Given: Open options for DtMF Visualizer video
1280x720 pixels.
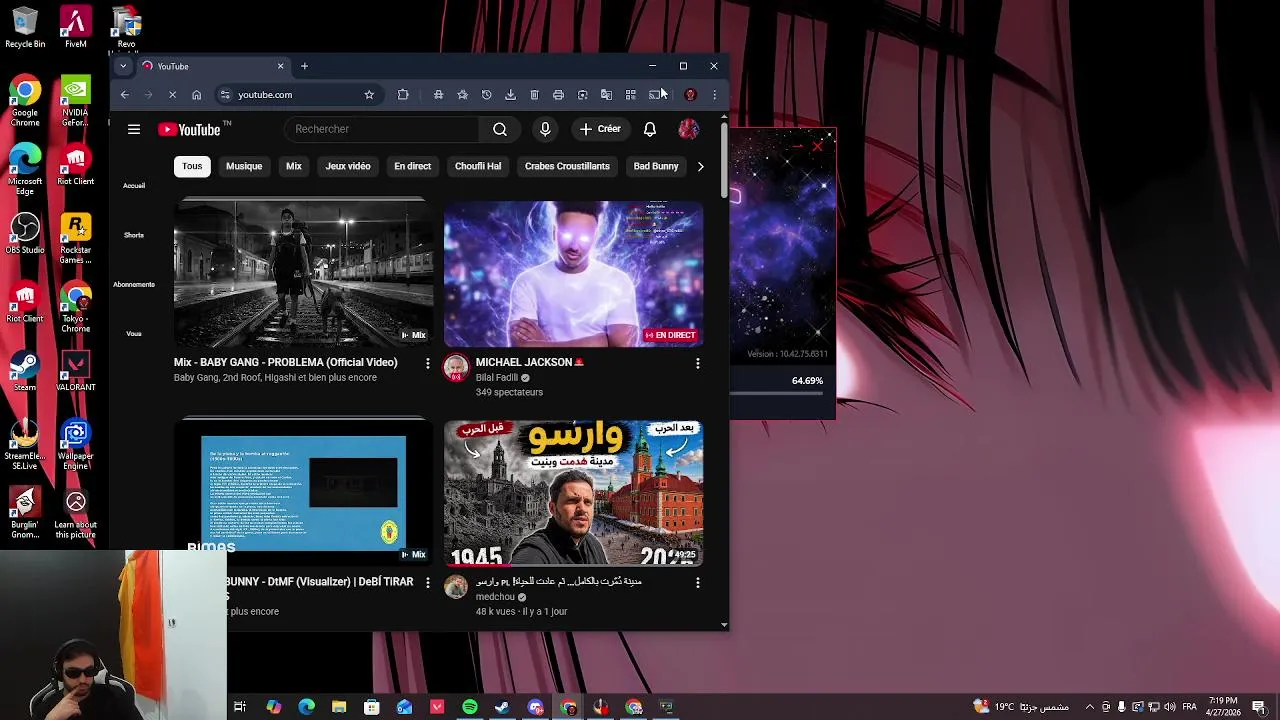Looking at the screenshot, I should [x=428, y=582].
